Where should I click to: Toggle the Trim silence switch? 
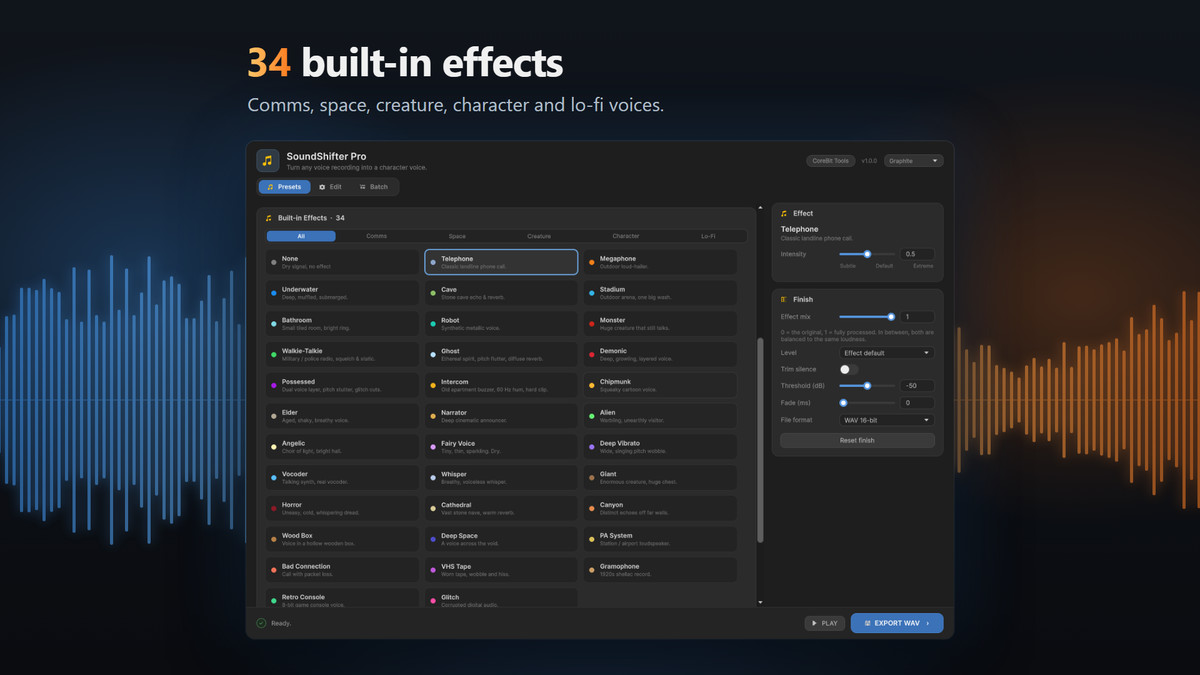point(848,369)
